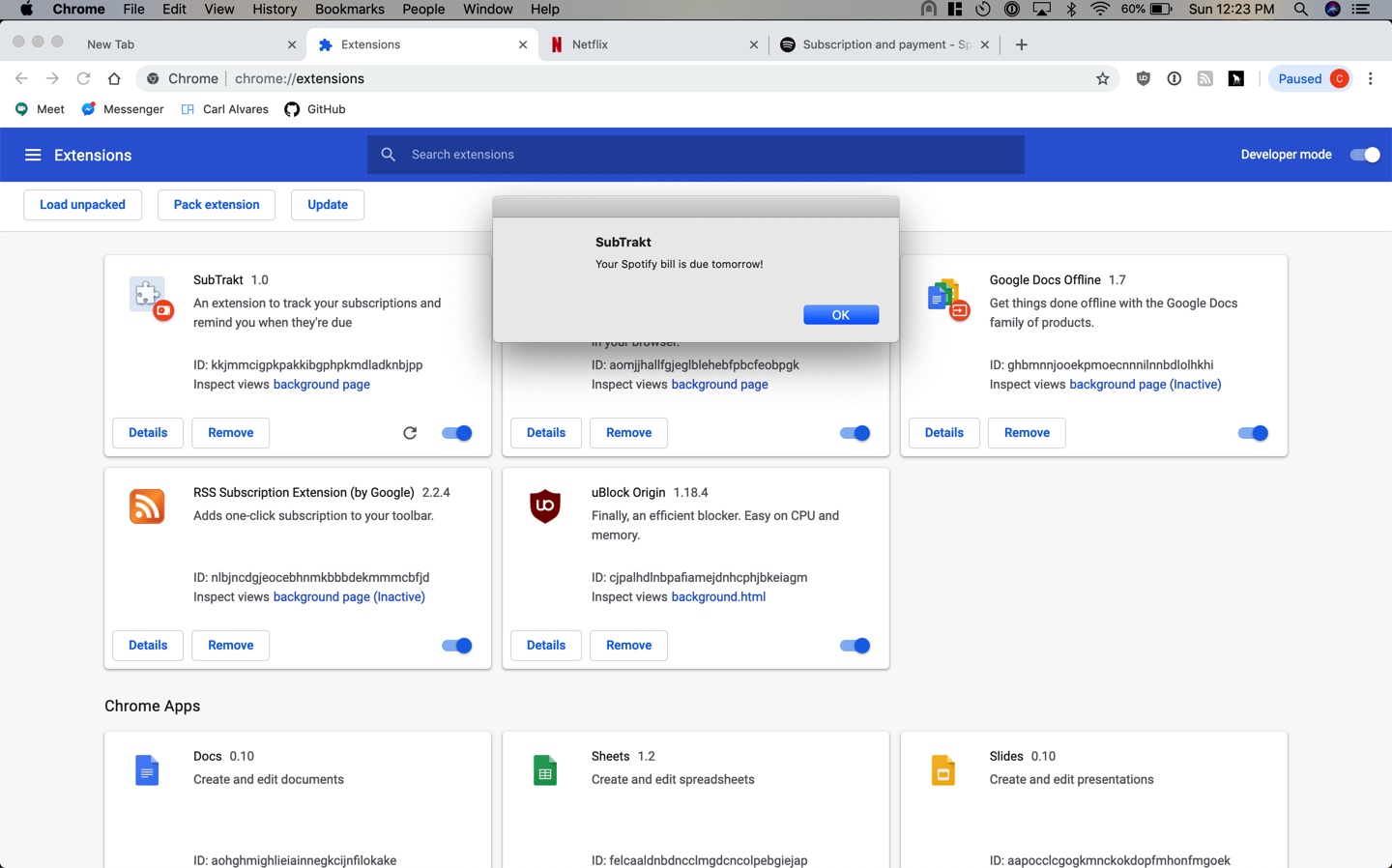Disable the Google Docs Offline extension
The height and width of the screenshot is (868, 1392).
[x=1254, y=433]
